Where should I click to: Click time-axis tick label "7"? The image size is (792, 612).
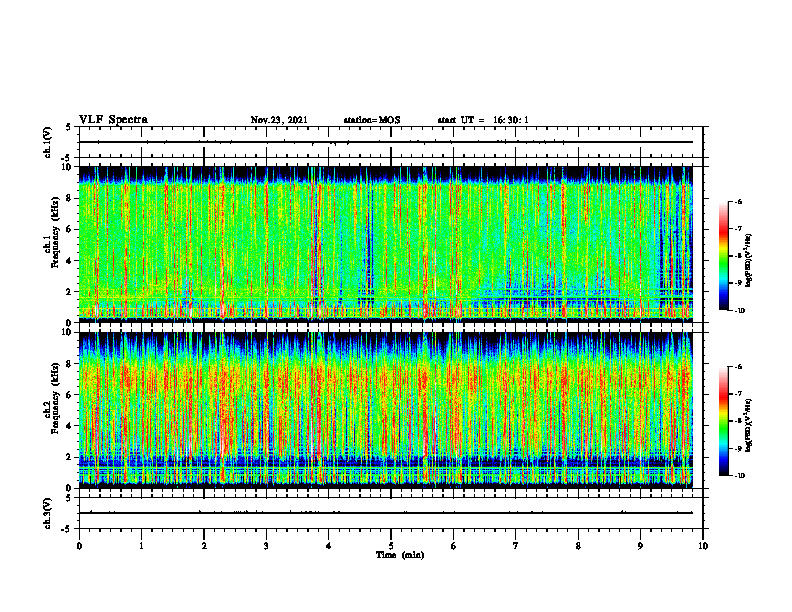click(516, 546)
